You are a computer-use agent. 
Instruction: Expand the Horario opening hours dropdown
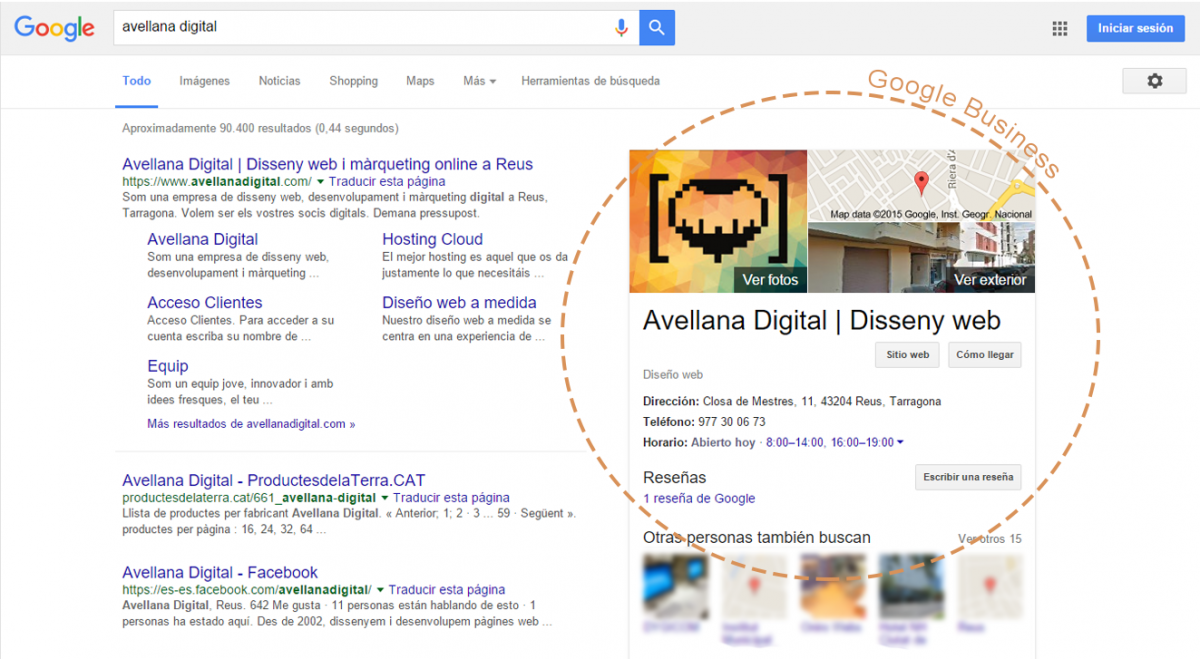(901, 442)
